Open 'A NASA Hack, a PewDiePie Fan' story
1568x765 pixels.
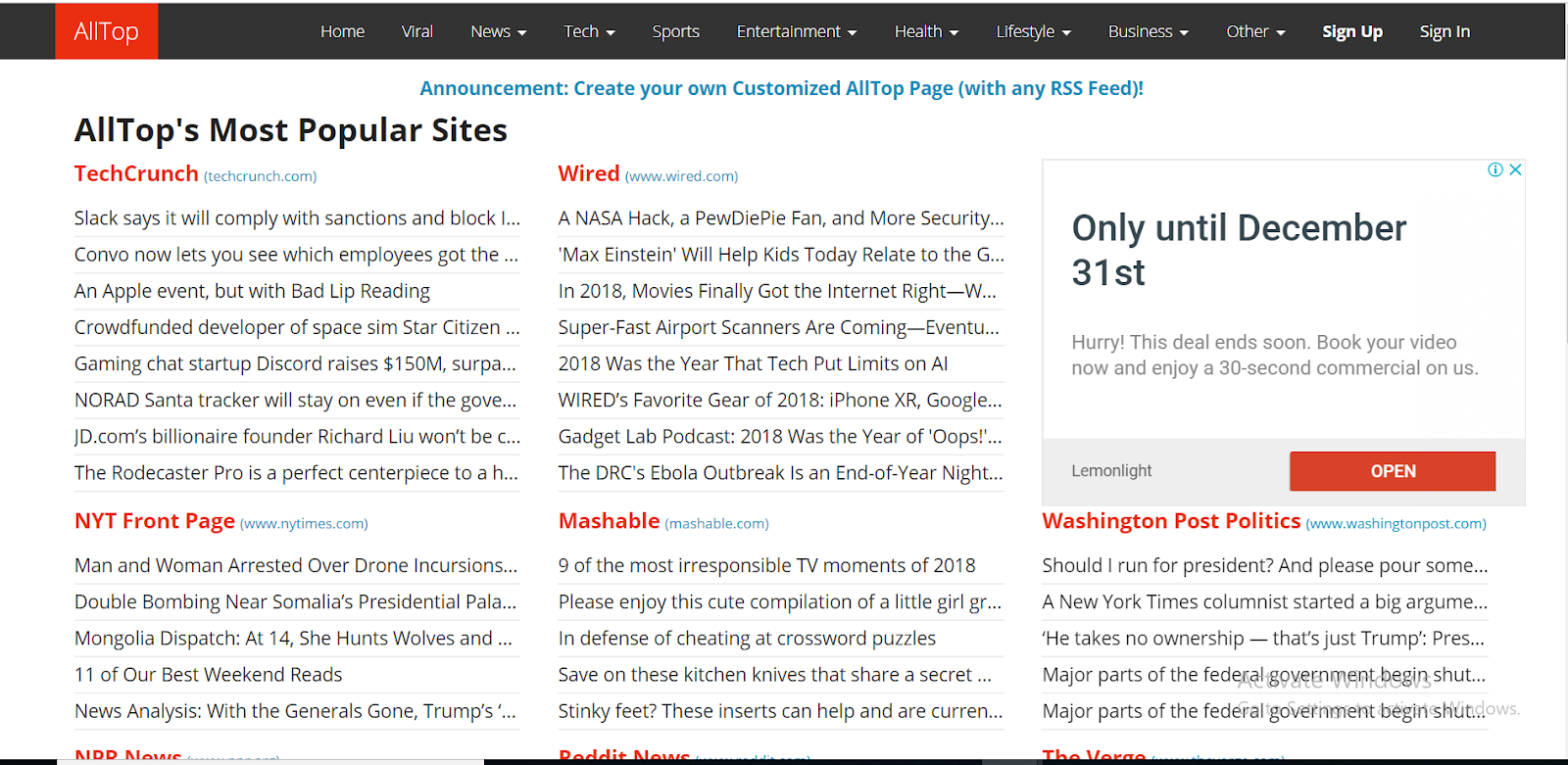(x=781, y=218)
